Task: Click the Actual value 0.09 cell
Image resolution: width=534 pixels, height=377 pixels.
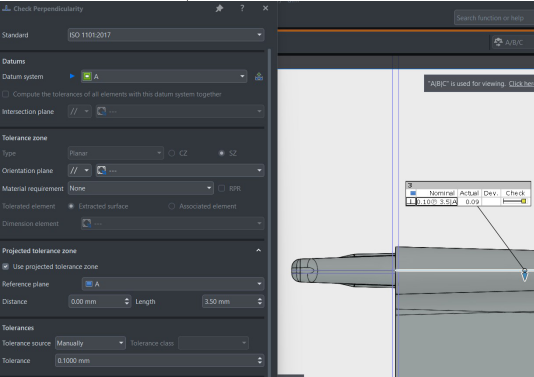Action: tap(469, 202)
